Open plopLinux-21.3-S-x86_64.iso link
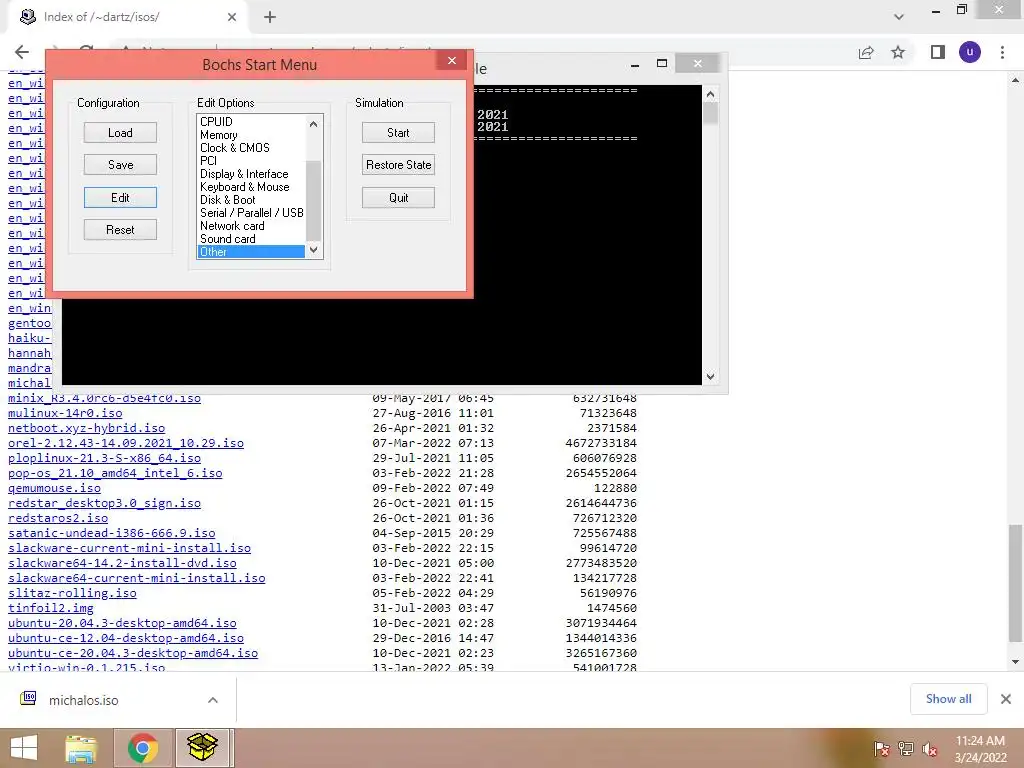This screenshot has width=1024, height=768. (x=104, y=458)
